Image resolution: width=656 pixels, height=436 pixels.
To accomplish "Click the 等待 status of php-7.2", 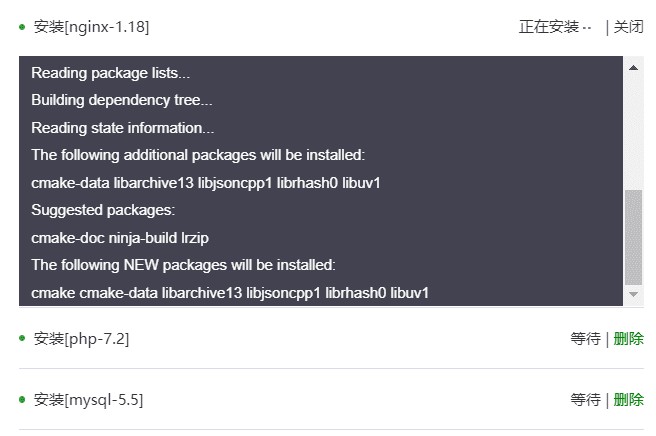I will [x=586, y=339].
